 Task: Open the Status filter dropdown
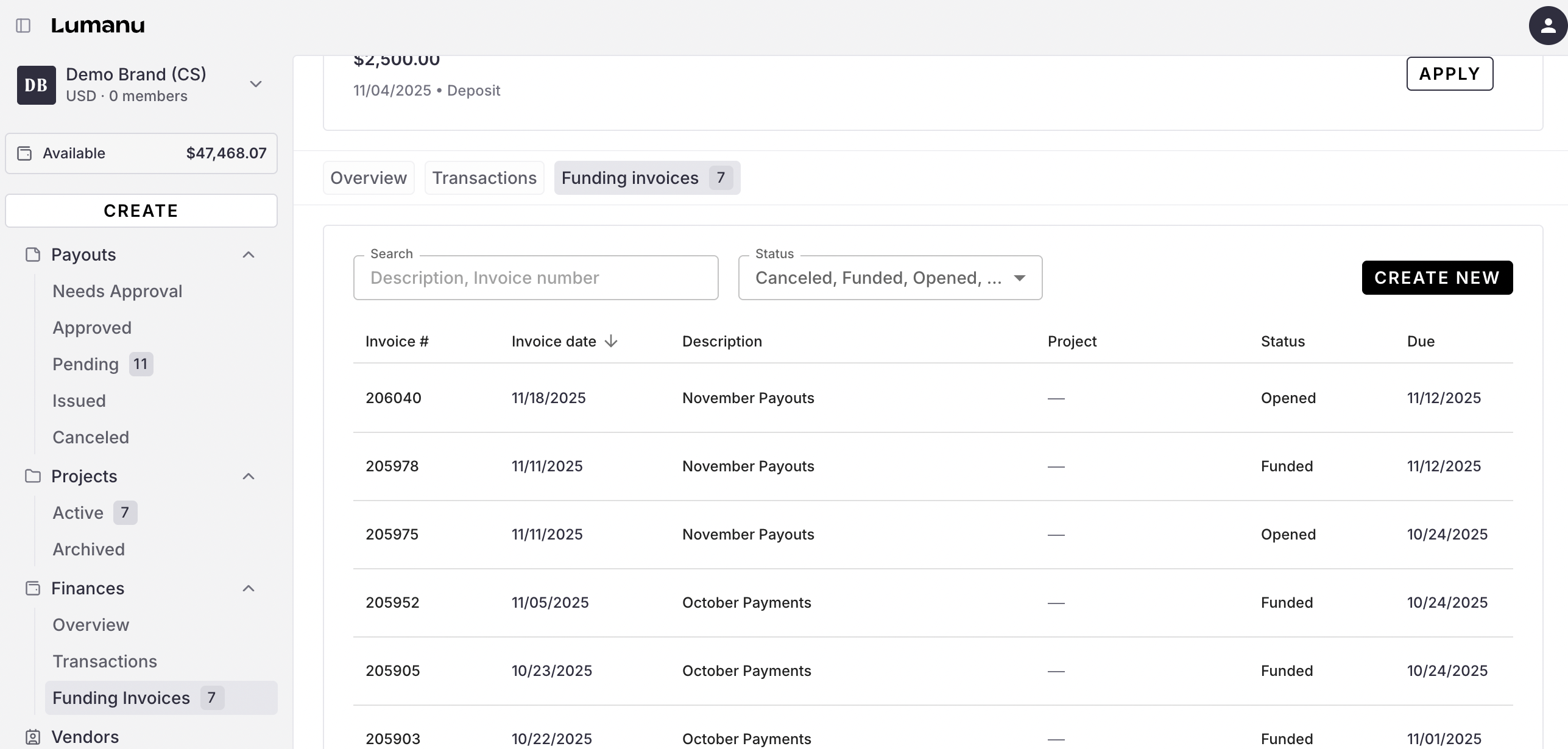(x=890, y=278)
